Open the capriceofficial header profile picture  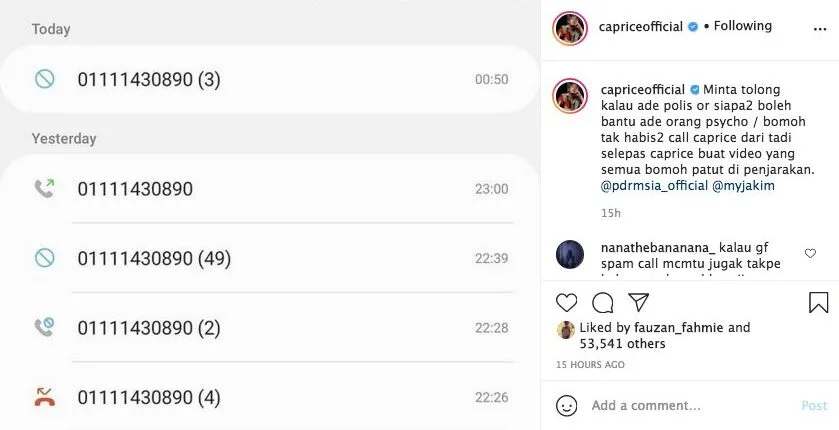tap(570, 28)
